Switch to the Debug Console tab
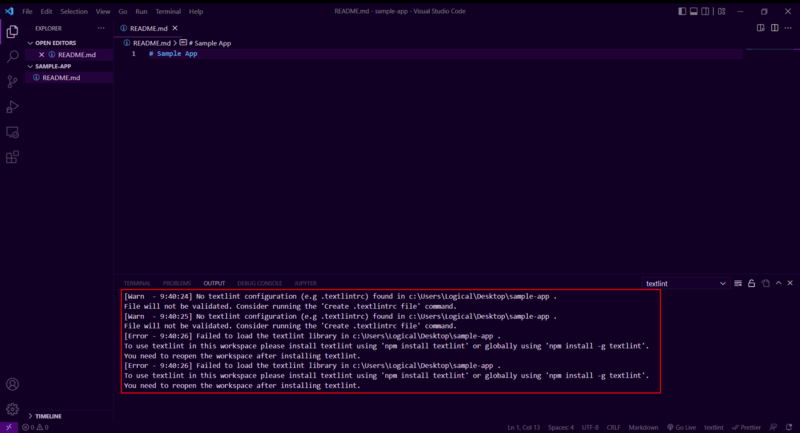The width and height of the screenshot is (800, 433). 259,283
